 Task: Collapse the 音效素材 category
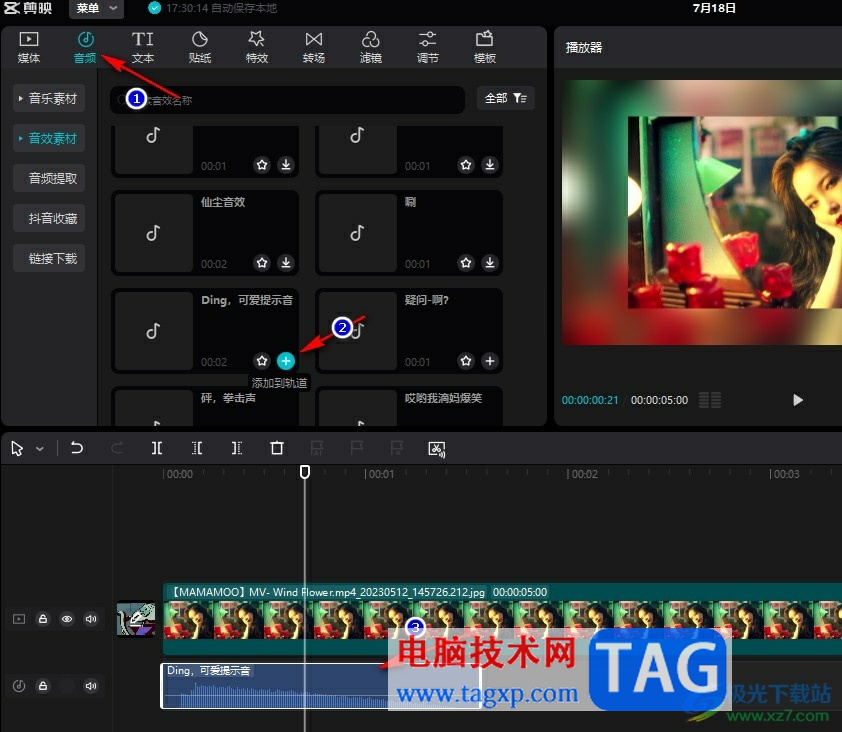pos(49,139)
